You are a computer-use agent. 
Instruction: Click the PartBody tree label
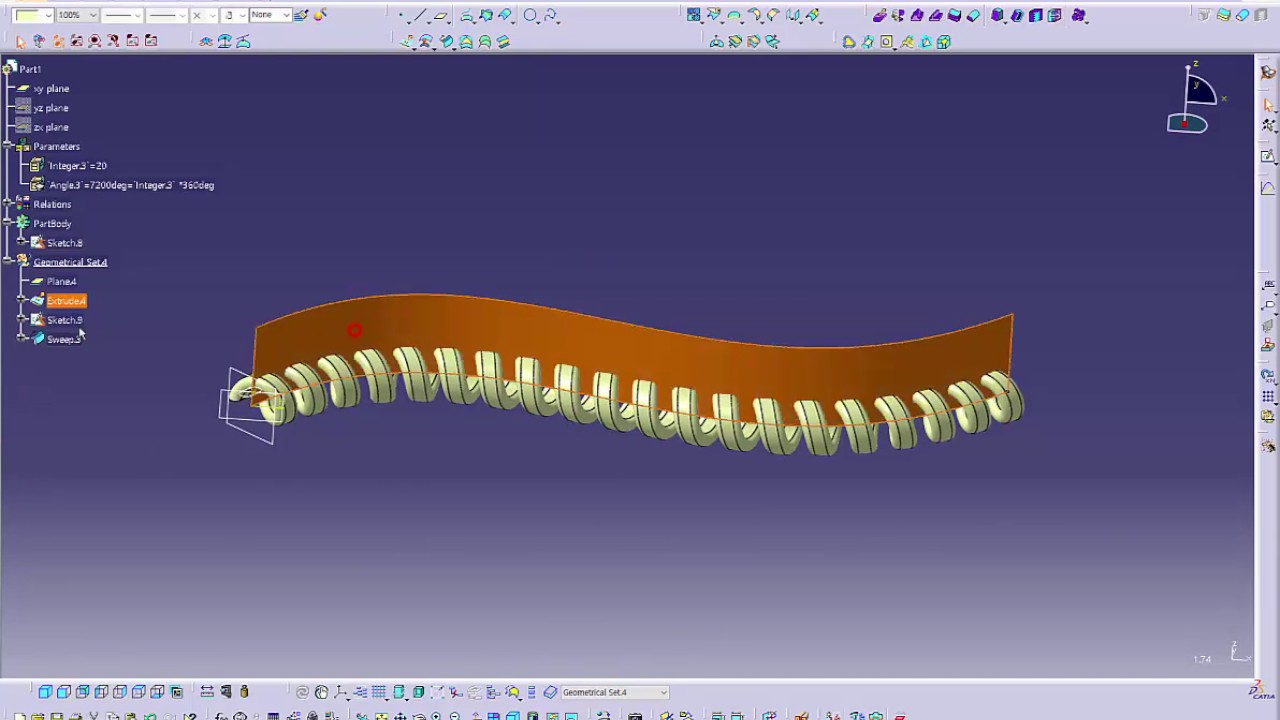pos(52,223)
